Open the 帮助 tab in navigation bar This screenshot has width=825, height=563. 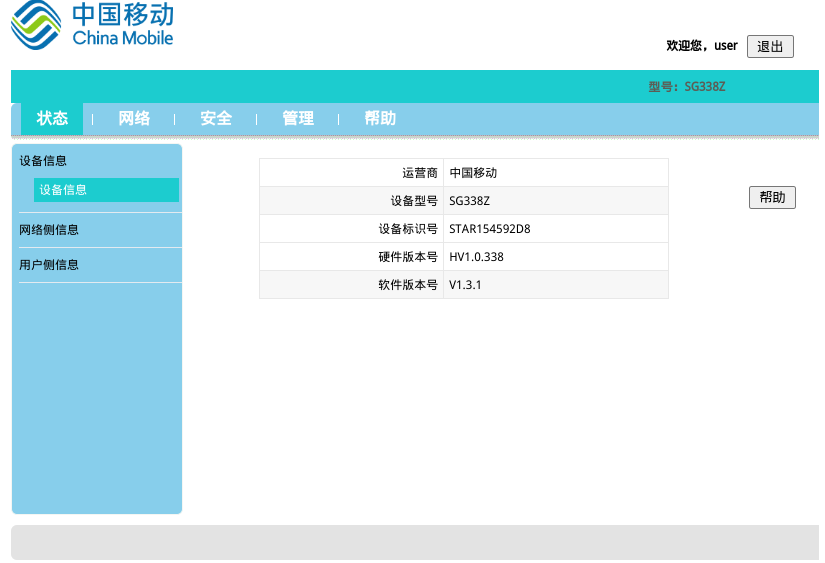[380, 119]
